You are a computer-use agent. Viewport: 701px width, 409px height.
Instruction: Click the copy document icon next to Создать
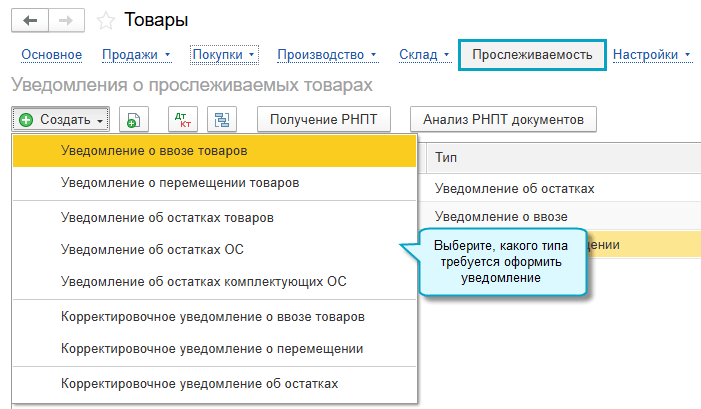pyautogui.click(x=134, y=119)
